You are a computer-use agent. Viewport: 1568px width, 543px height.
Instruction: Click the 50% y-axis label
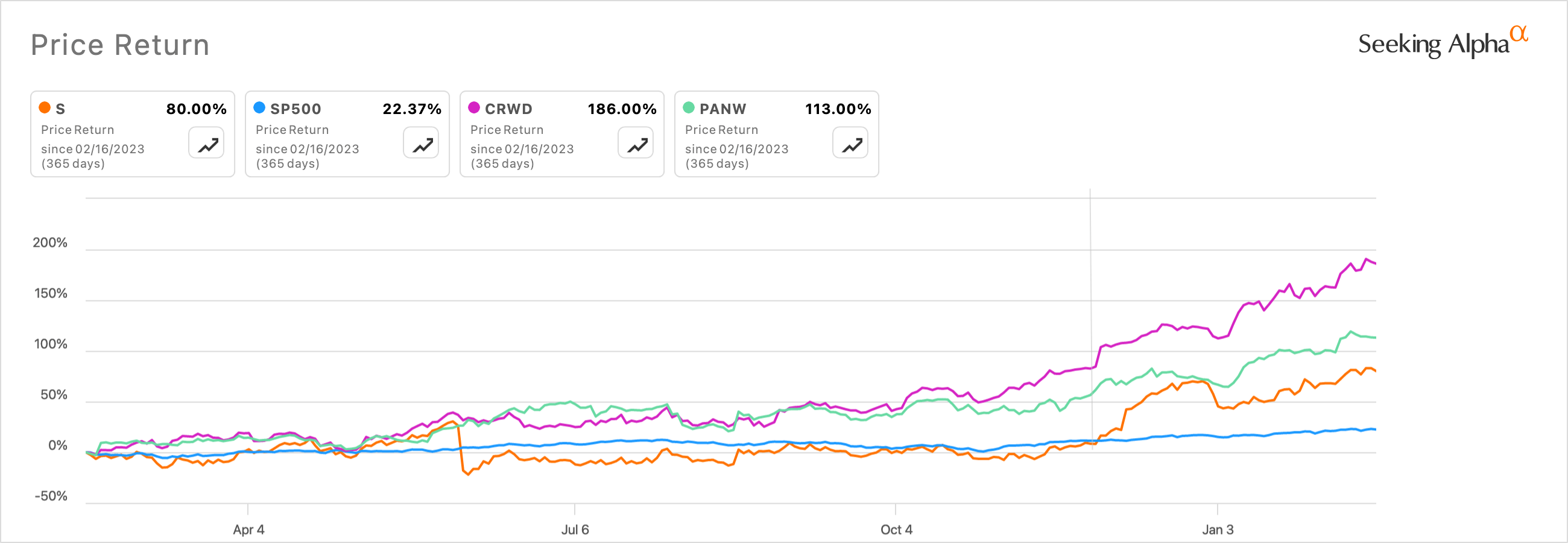[54, 395]
